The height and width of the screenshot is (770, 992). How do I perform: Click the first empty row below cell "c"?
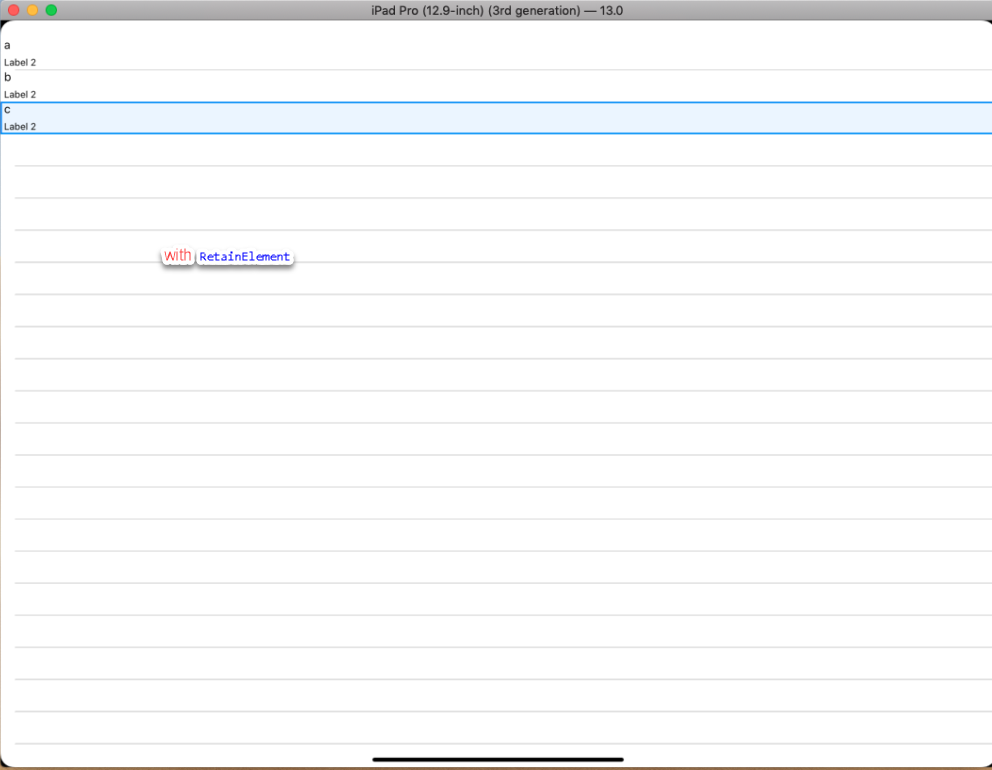pos(400,150)
